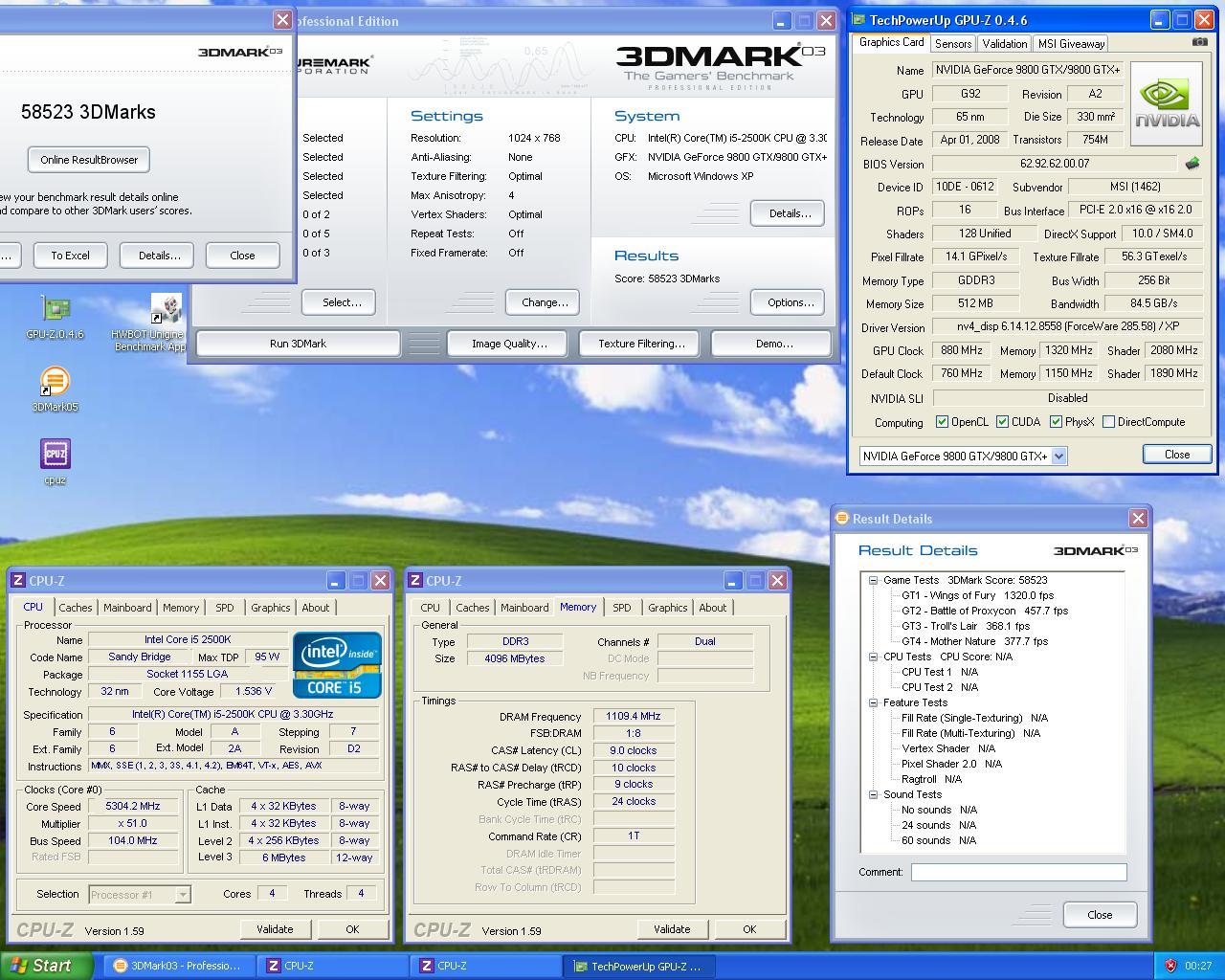
Task: Toggle the OpenCL checkbox in GPU-Z
Action: (x=942, y=422)
